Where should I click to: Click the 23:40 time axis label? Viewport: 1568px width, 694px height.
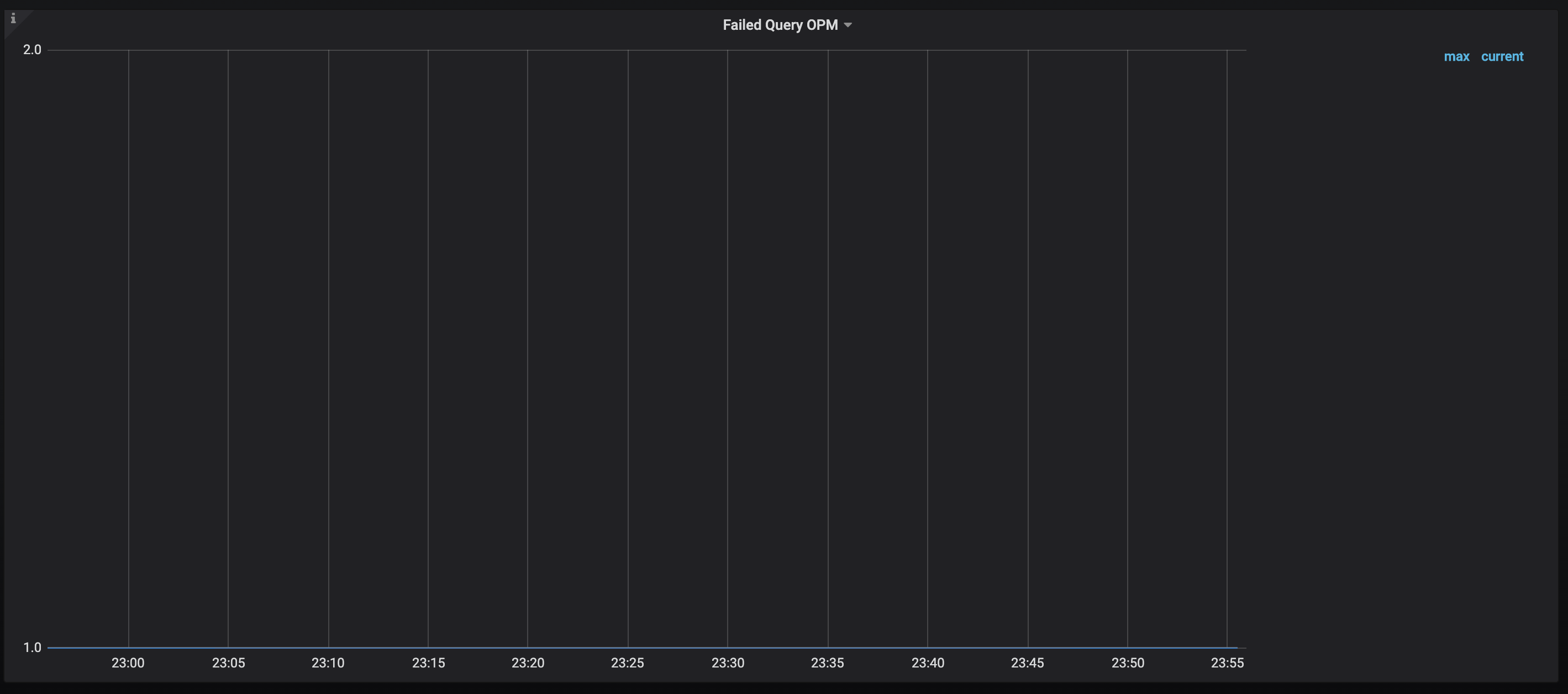coord(928,663)
